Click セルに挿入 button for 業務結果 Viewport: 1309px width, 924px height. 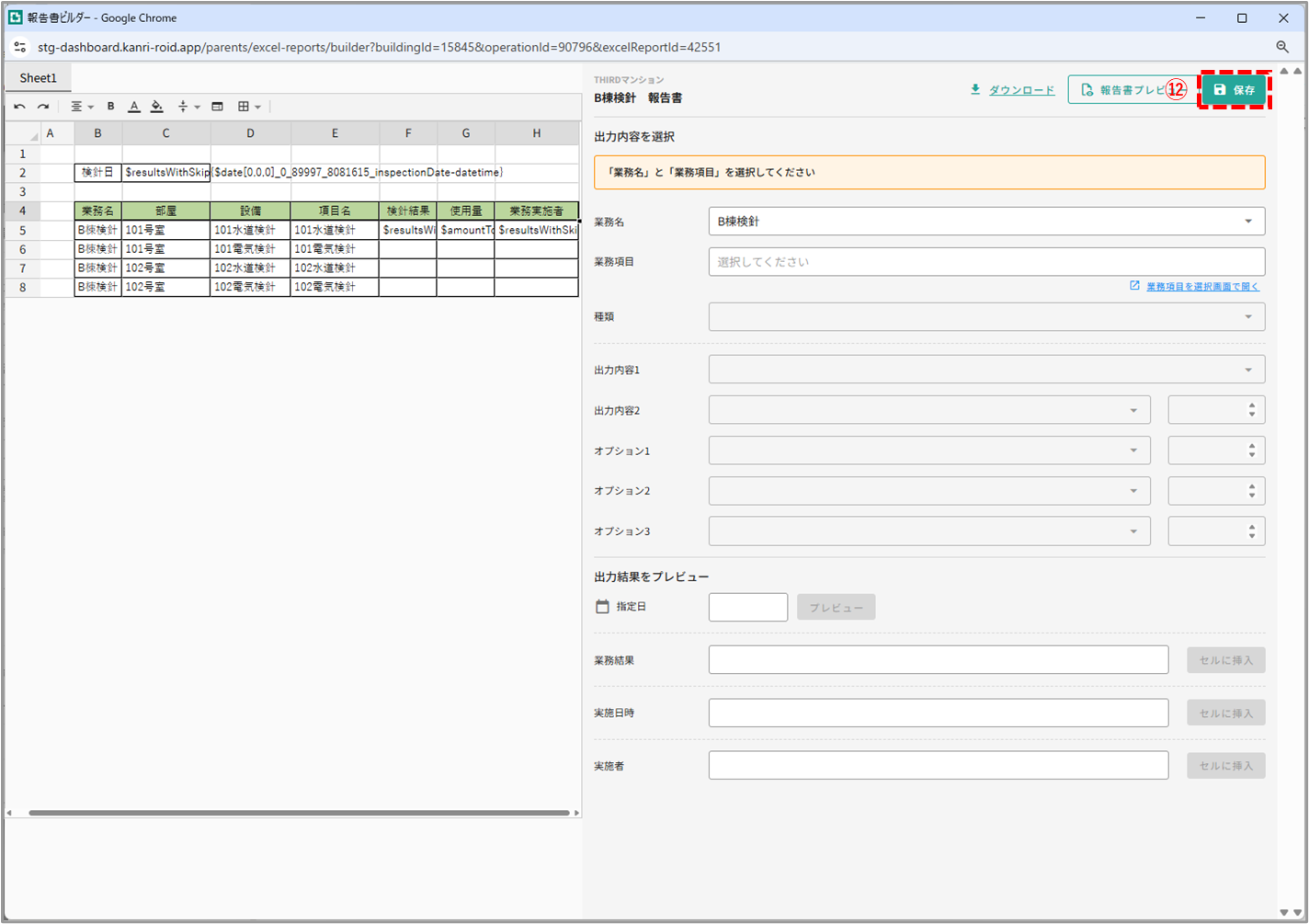1226,660
